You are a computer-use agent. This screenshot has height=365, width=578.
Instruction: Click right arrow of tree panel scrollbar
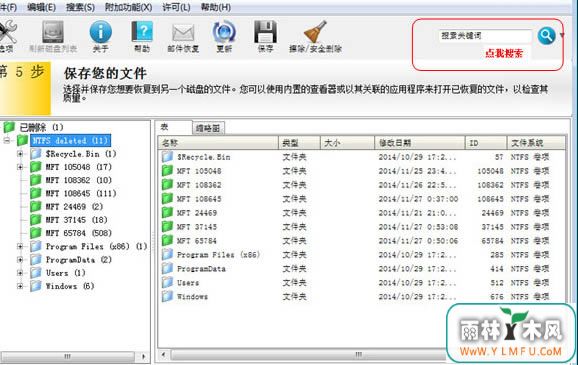tap(143, 357)
